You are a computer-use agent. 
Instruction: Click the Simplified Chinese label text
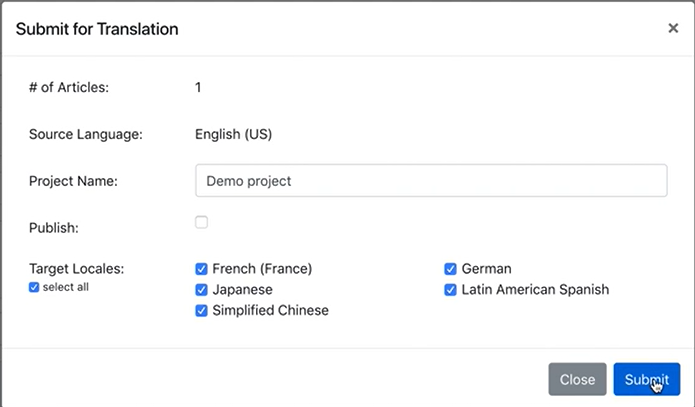[x=270, y=310]
